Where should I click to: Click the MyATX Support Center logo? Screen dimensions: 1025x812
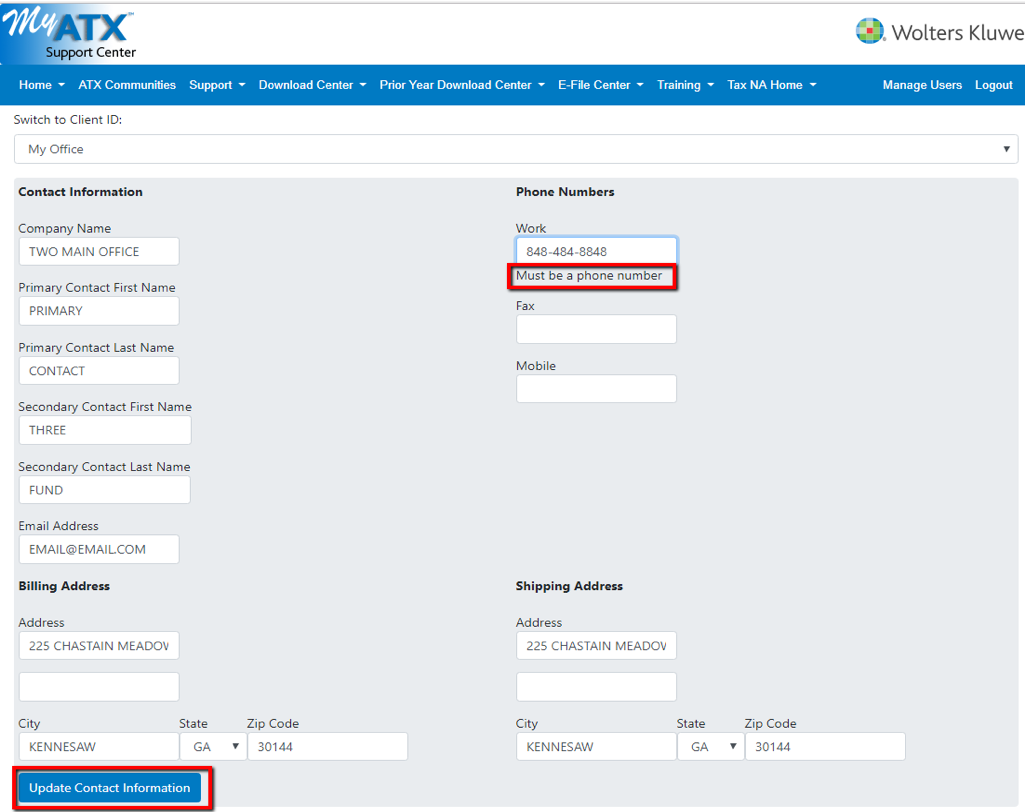(72, 33)
